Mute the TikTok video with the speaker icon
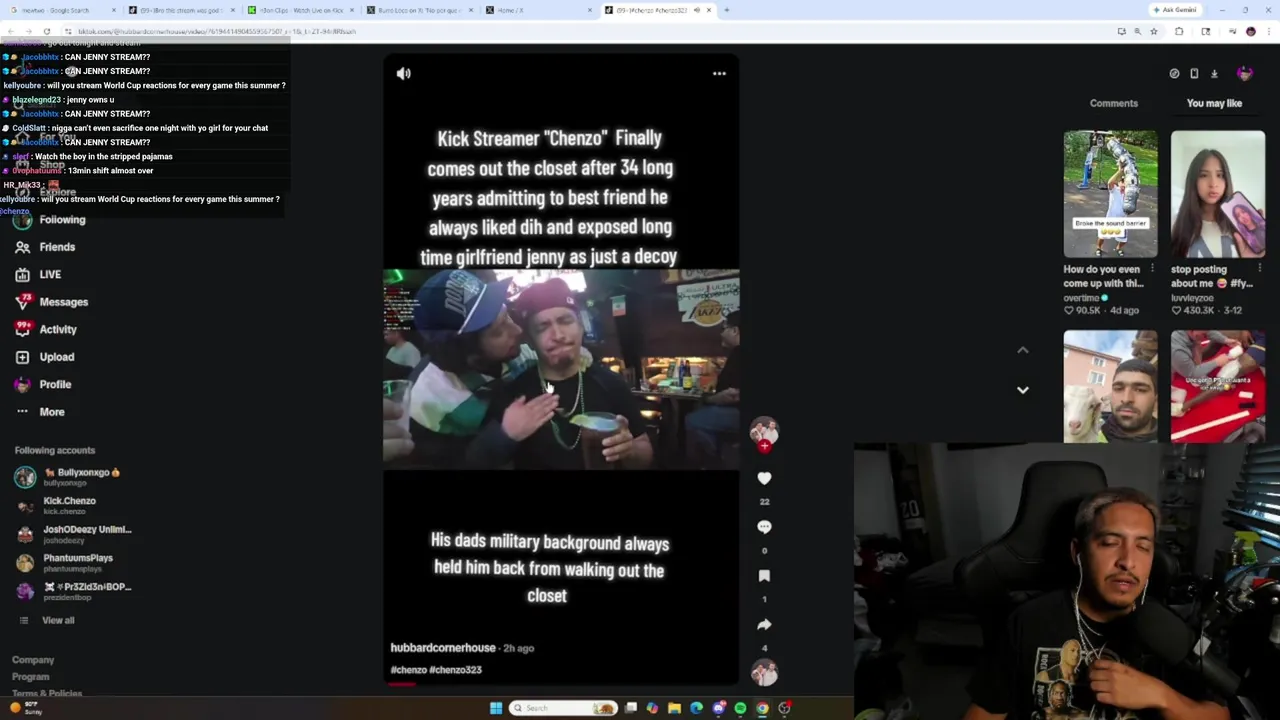 click(x=404, y=73)
